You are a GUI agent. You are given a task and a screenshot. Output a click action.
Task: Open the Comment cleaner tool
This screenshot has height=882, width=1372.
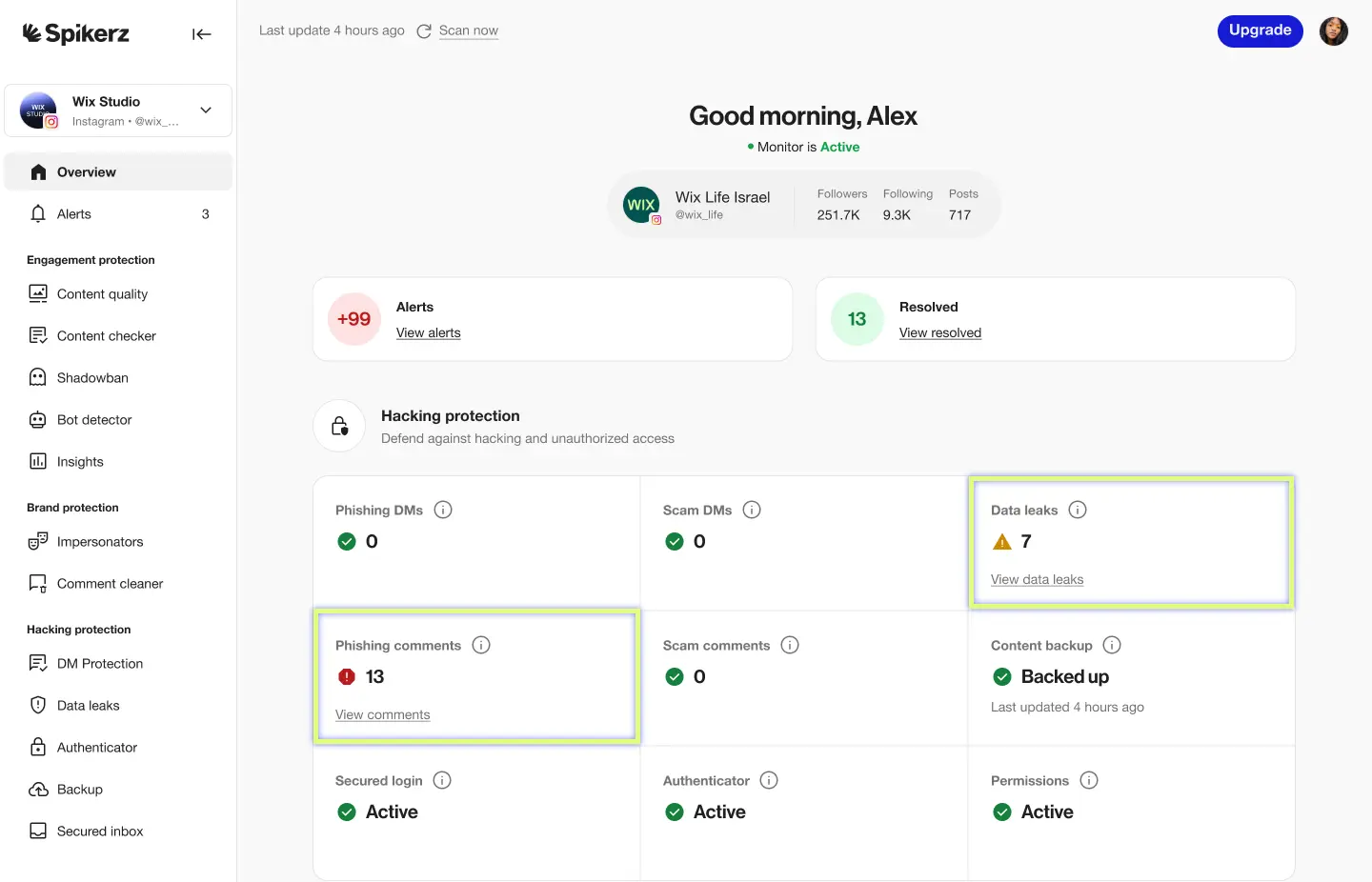pyautogui.click(x=110, y=583)
